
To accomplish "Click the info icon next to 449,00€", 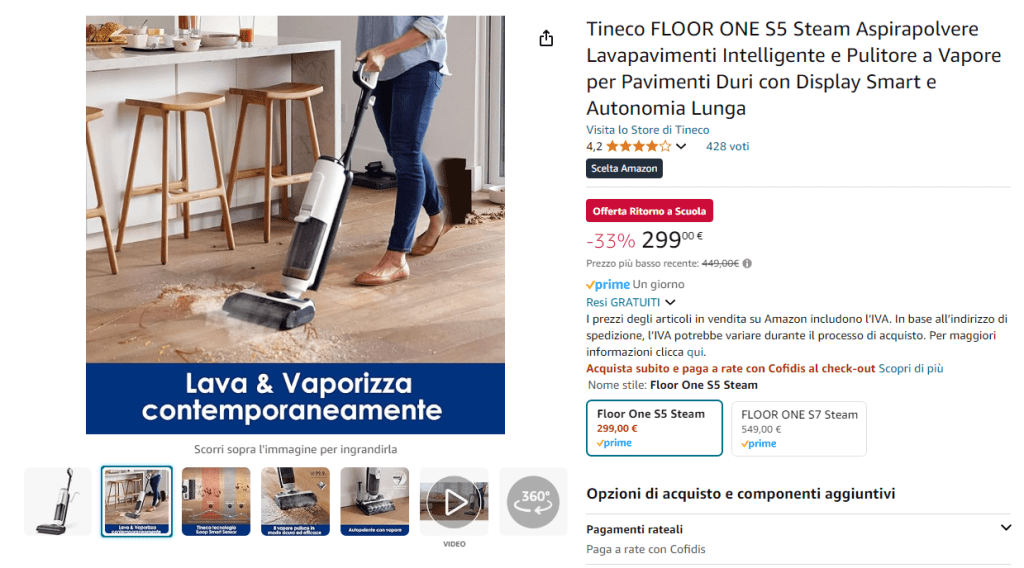I will (747, 264).
